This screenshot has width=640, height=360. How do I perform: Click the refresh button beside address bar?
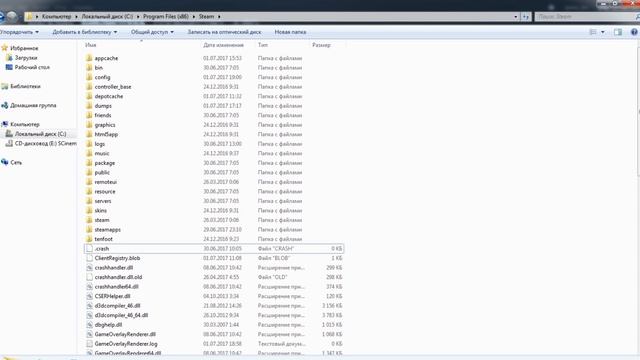pyautogui.click(x=526, y=16)
